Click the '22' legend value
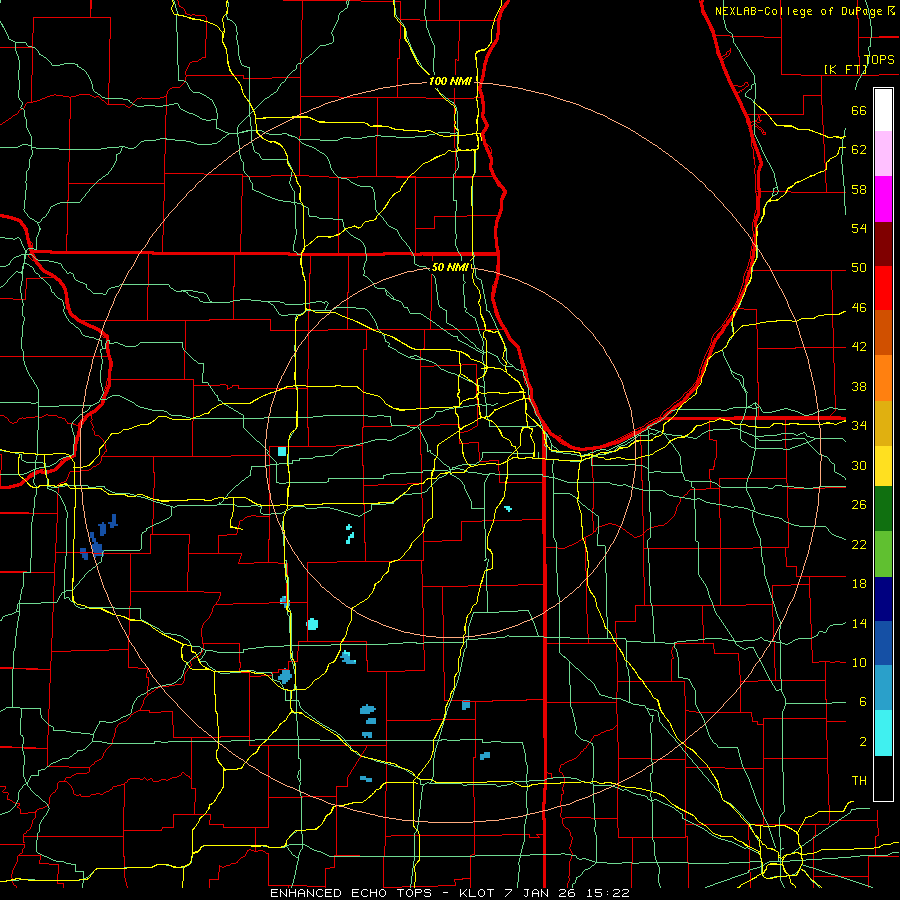 pyautogui.click(x=859, y=544)
